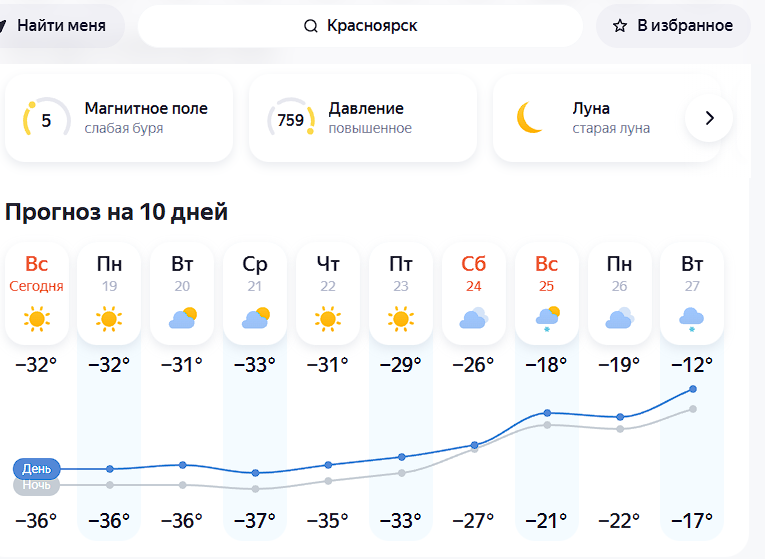Click the cloudy icon for Saturday 24
Viewport: 765px width, 559px height.
473,320
